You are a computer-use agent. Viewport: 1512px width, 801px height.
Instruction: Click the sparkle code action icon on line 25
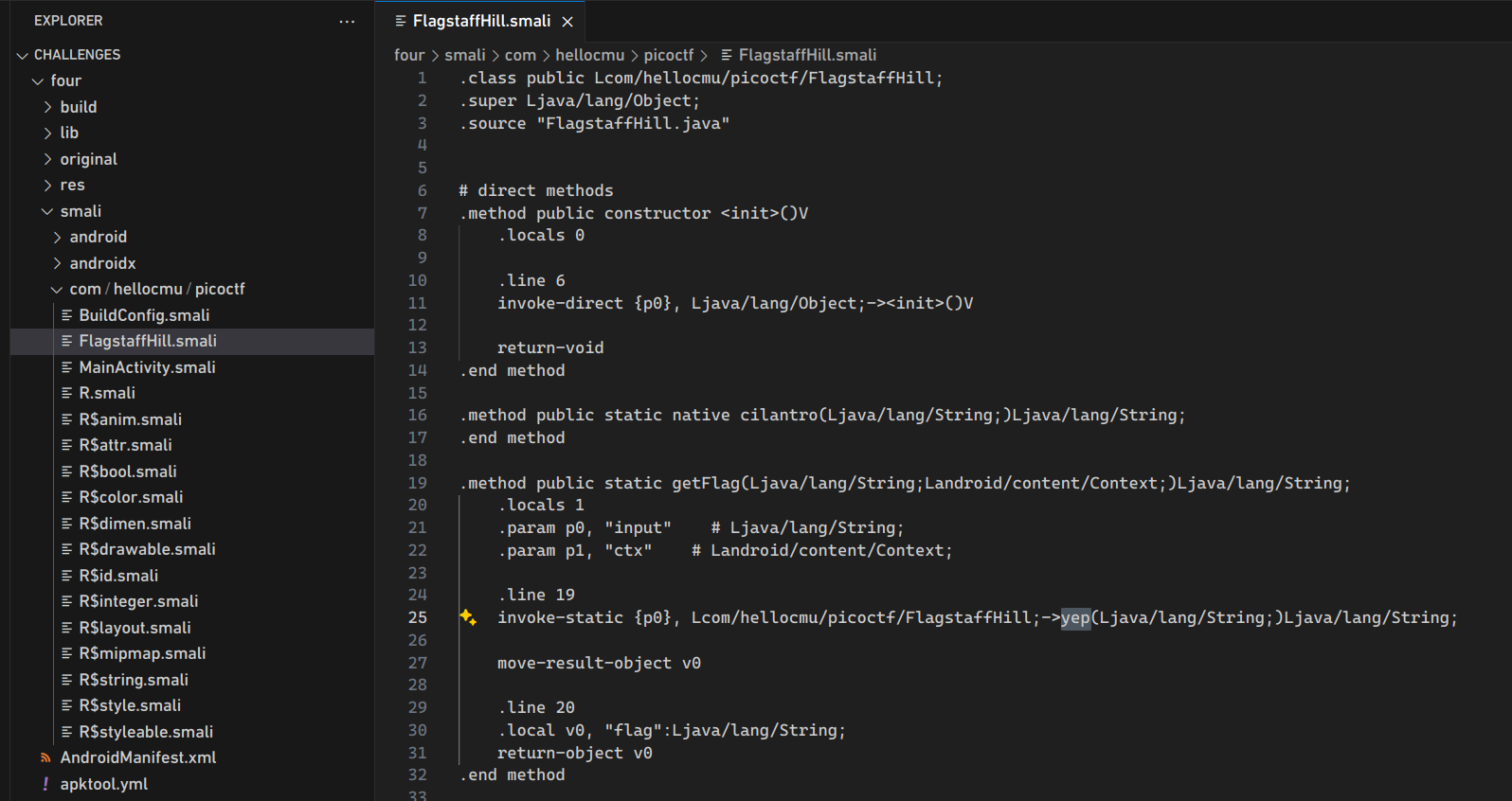point(468,617)
